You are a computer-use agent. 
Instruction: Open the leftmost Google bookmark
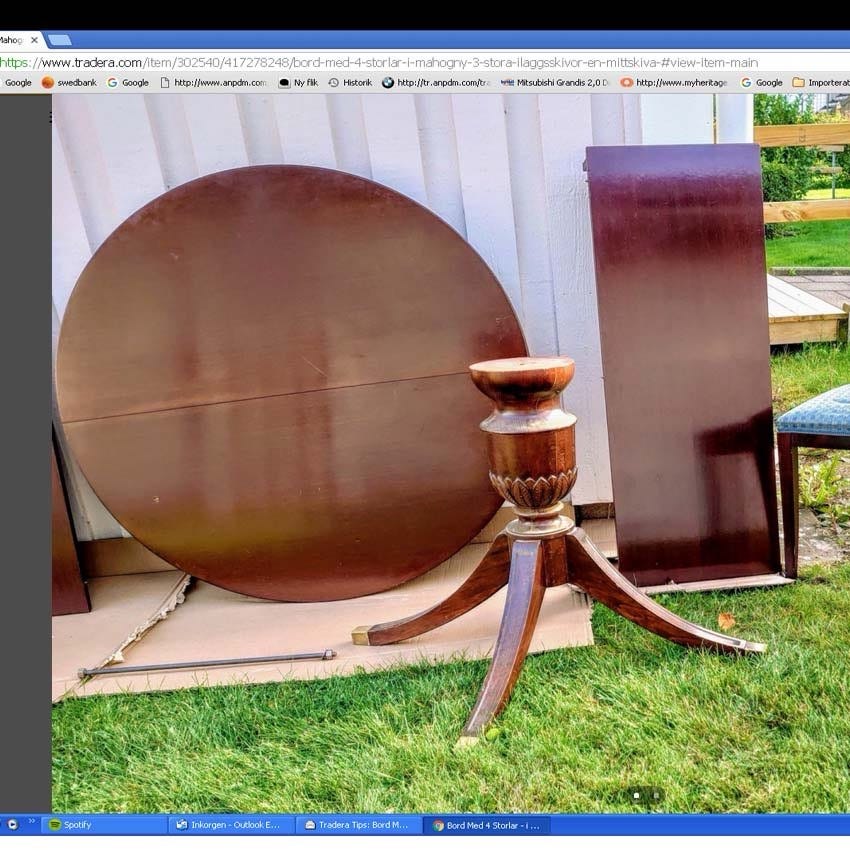point(16,82)
